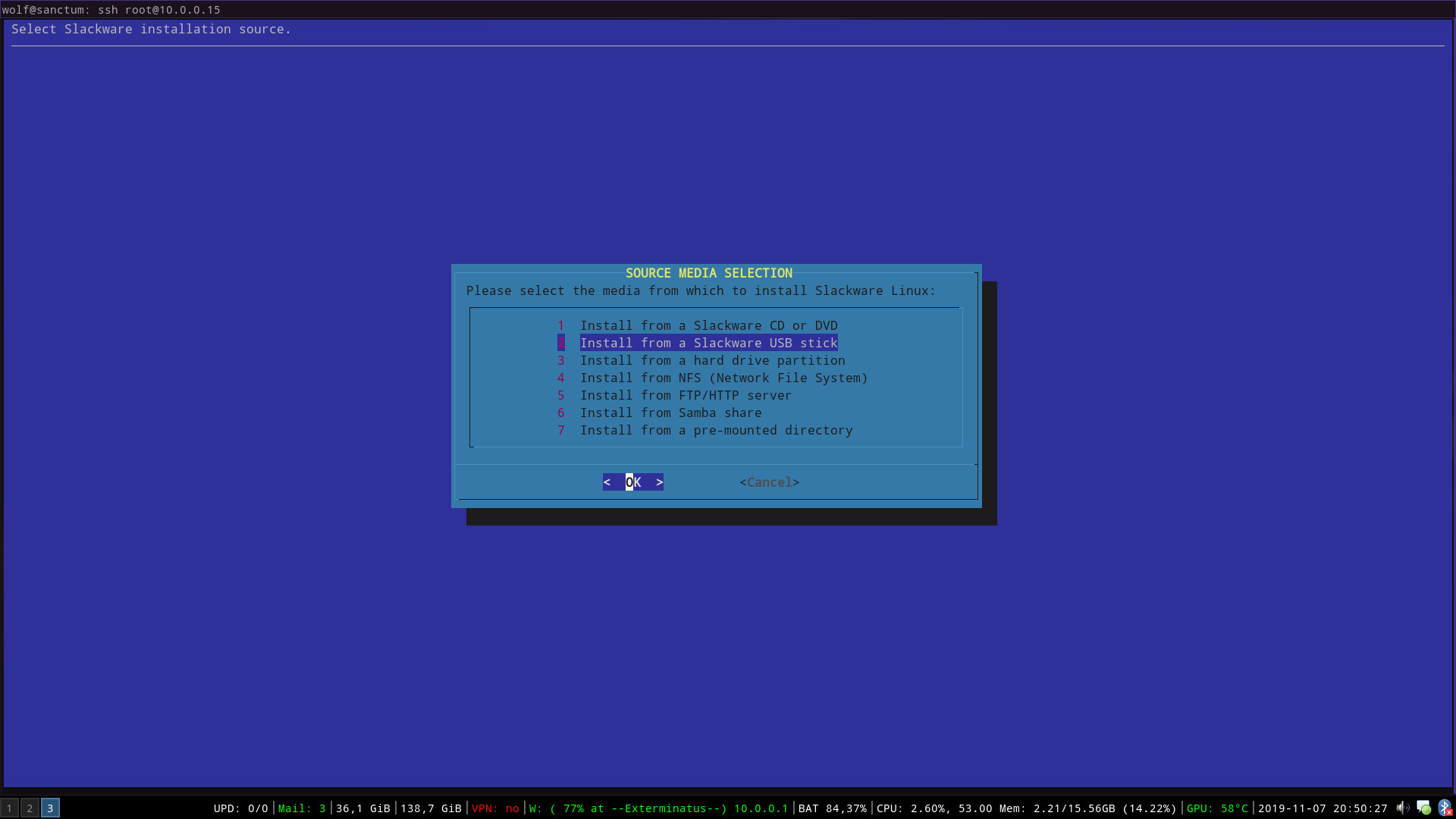The image size is (1456, 819).
Task: Click the SOURCE MEDIA SELECTION dialog title
Action: click(x=709, y=273)
